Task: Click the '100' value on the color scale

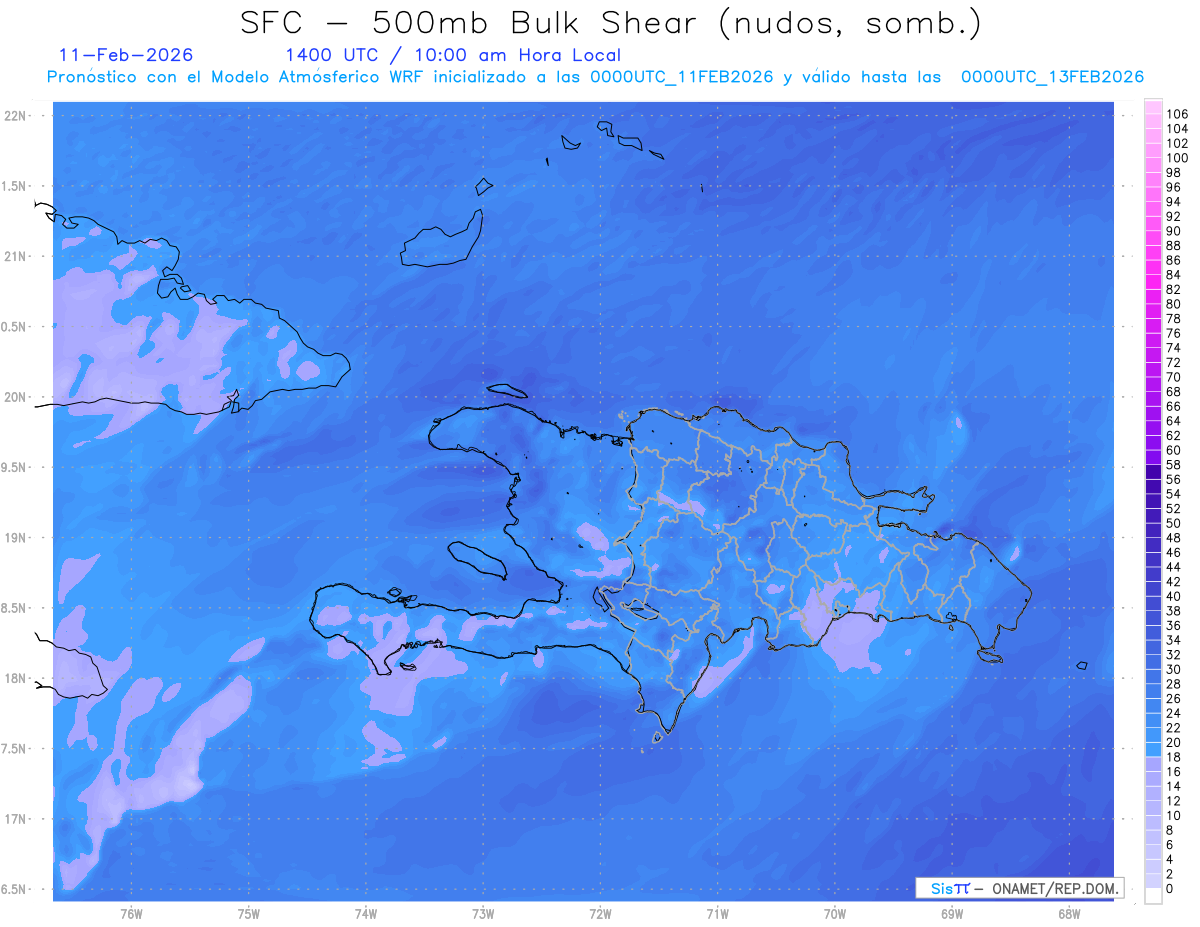Action: (1176, 158)
